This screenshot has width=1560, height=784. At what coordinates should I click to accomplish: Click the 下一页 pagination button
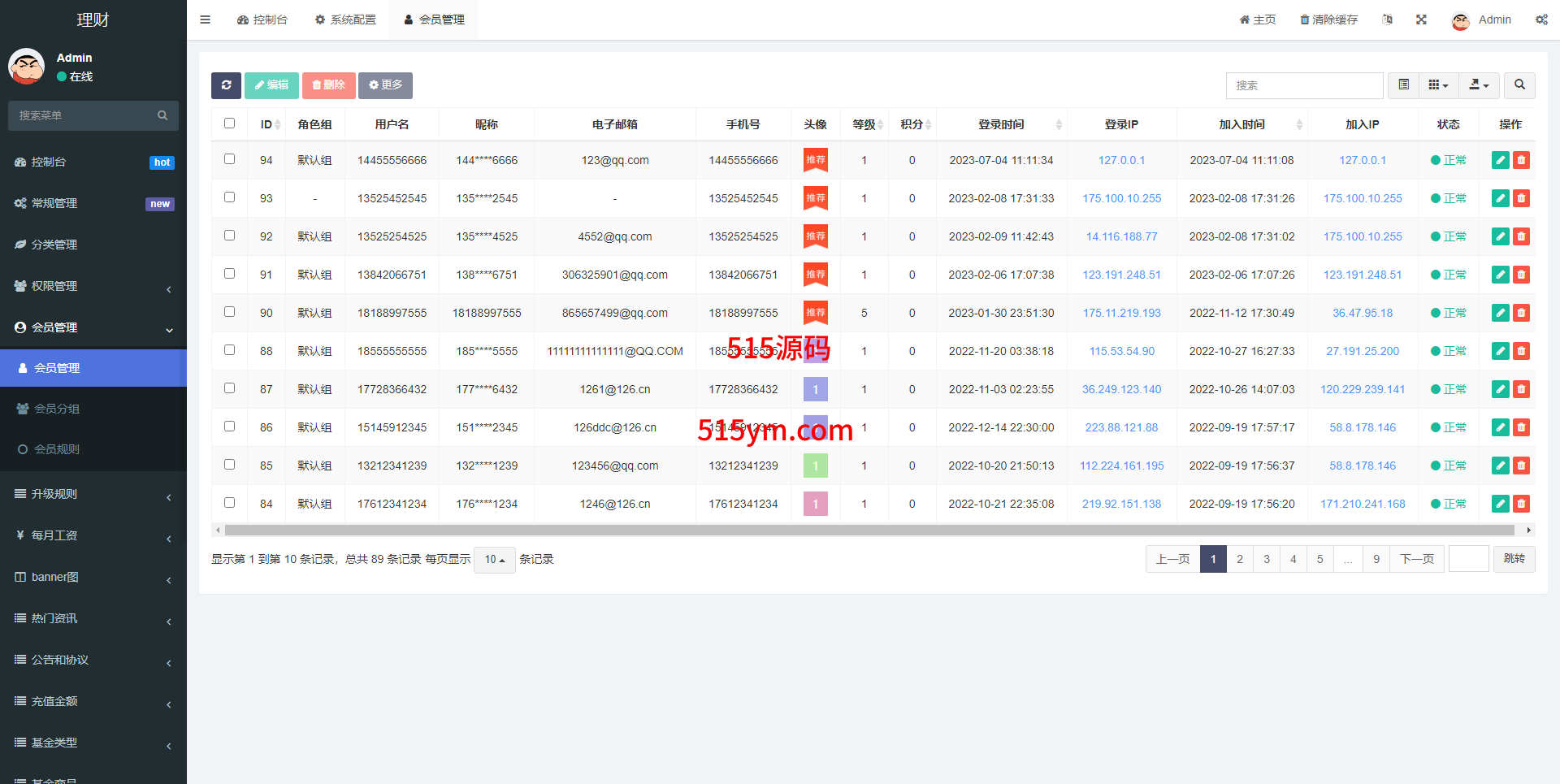pos(1416,559)
